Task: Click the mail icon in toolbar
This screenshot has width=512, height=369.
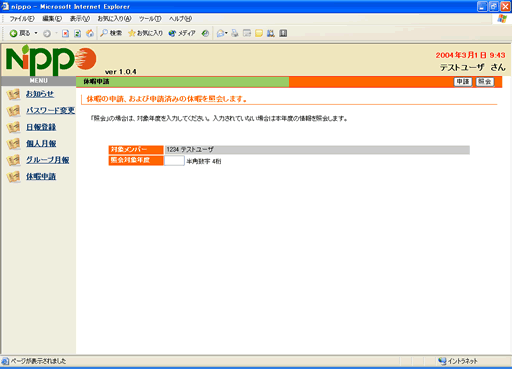Action: point(220,33)
